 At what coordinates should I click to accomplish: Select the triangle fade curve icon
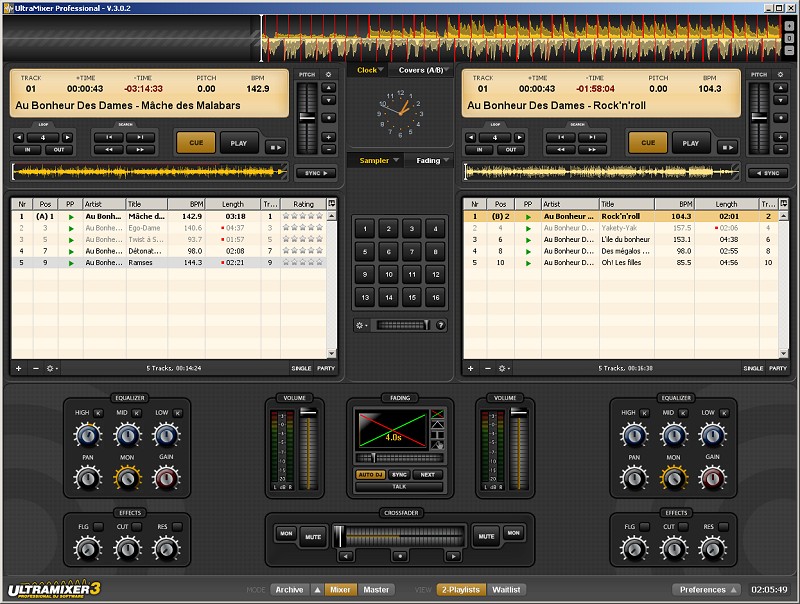437,424
